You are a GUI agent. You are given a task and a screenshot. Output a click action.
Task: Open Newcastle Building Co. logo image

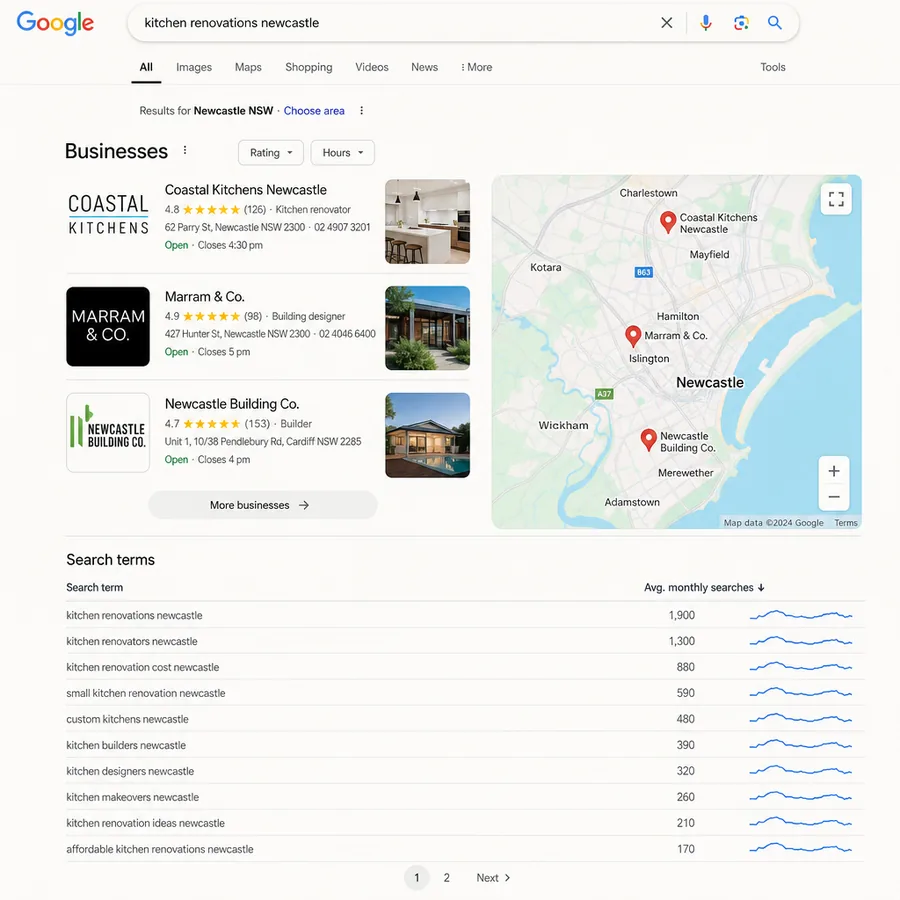tap(108, 433)
